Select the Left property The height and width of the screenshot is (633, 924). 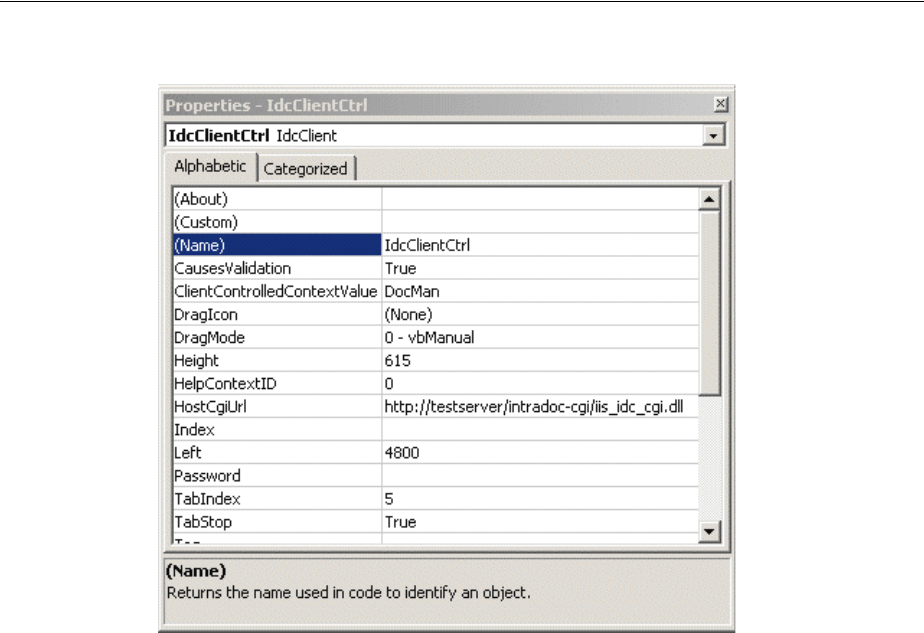(277, 452)
